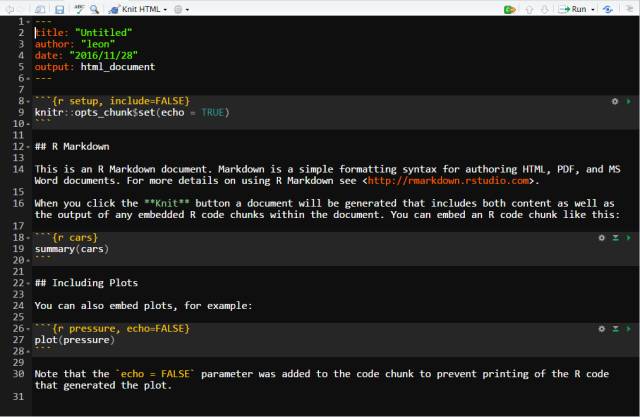Collapse R Markdown section at line 12
The image size is (640, 417).
[x=28, y=147]
